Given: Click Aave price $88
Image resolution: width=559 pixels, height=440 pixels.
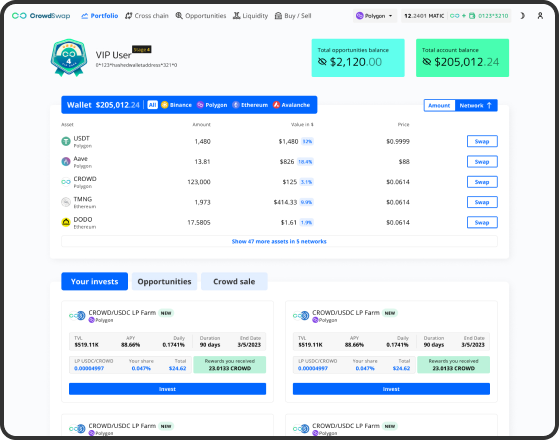Looking at the screenshot, I should 404,162.
